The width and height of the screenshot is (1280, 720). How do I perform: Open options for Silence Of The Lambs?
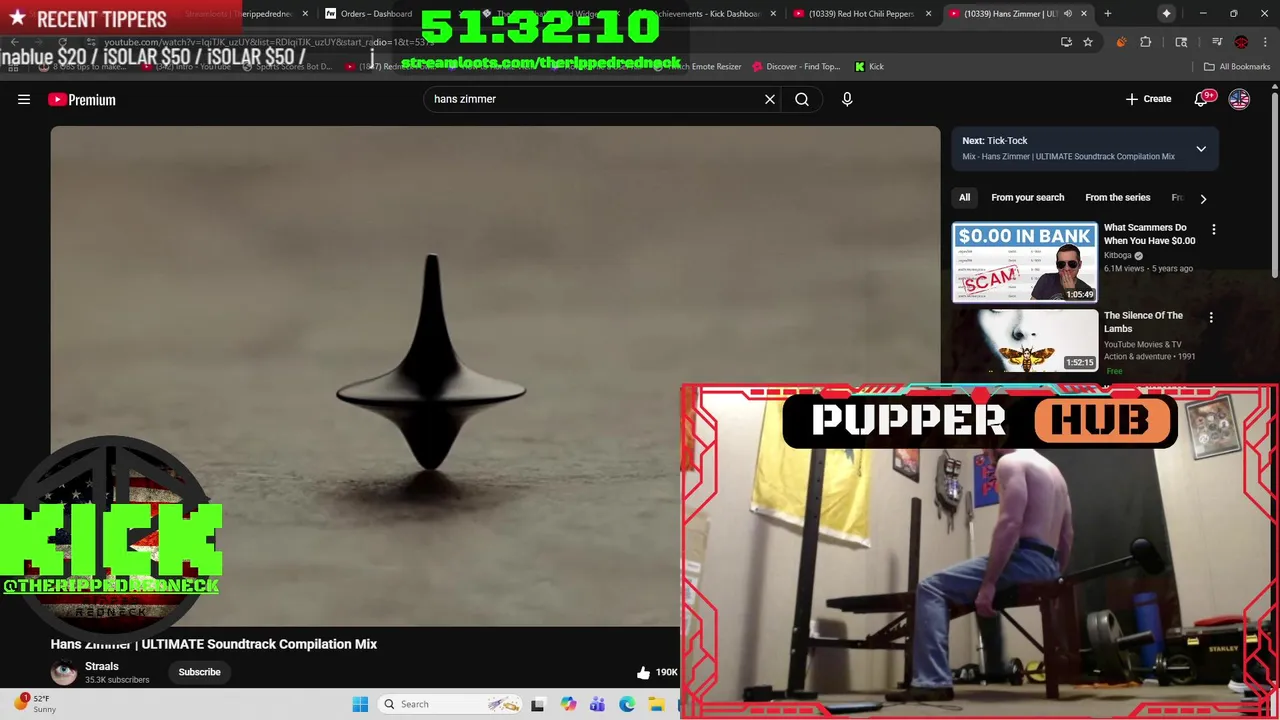point(1211,318)
